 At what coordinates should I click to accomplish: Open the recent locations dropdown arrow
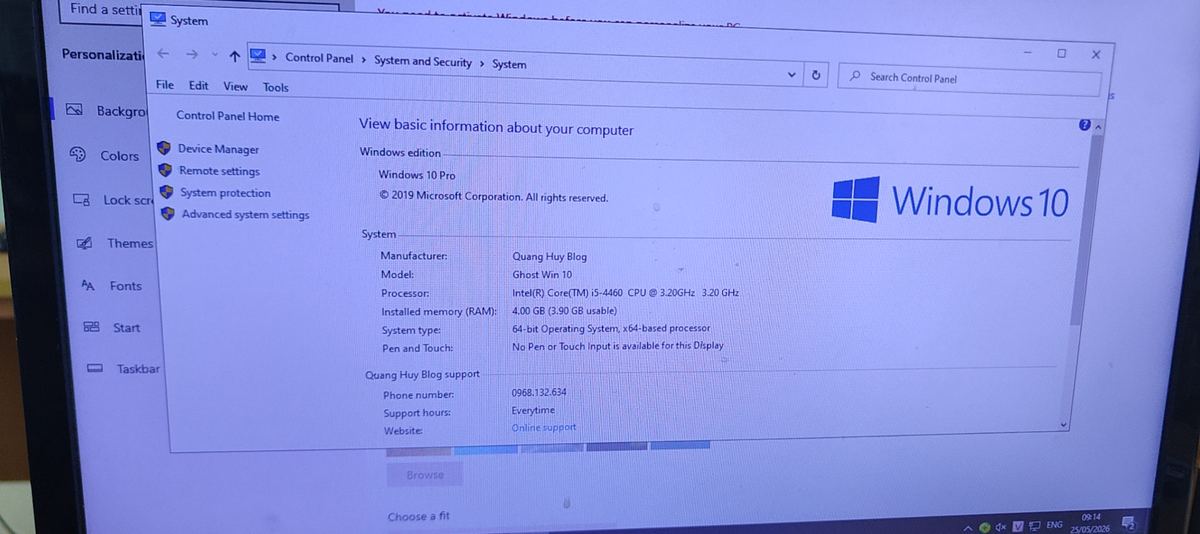214,55
